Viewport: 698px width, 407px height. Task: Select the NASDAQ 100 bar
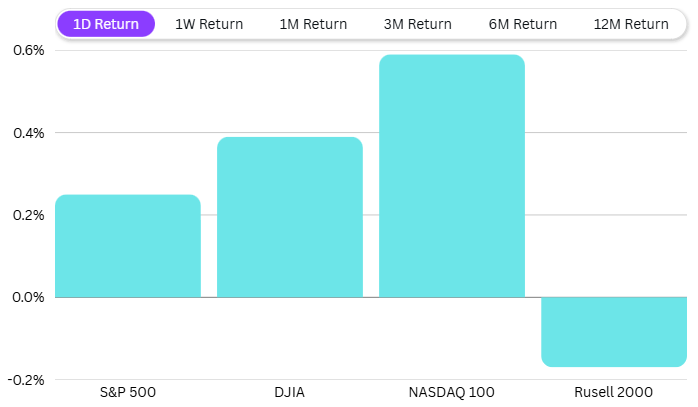click(452, 176)
